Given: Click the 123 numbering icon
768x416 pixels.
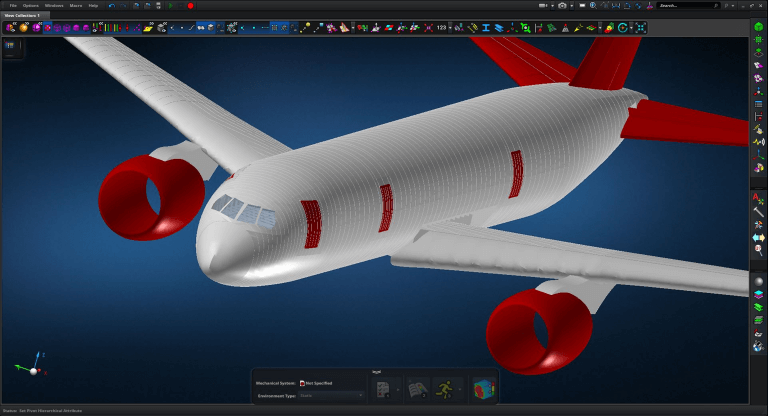Looking at the screenshot, I should (441, 28).
